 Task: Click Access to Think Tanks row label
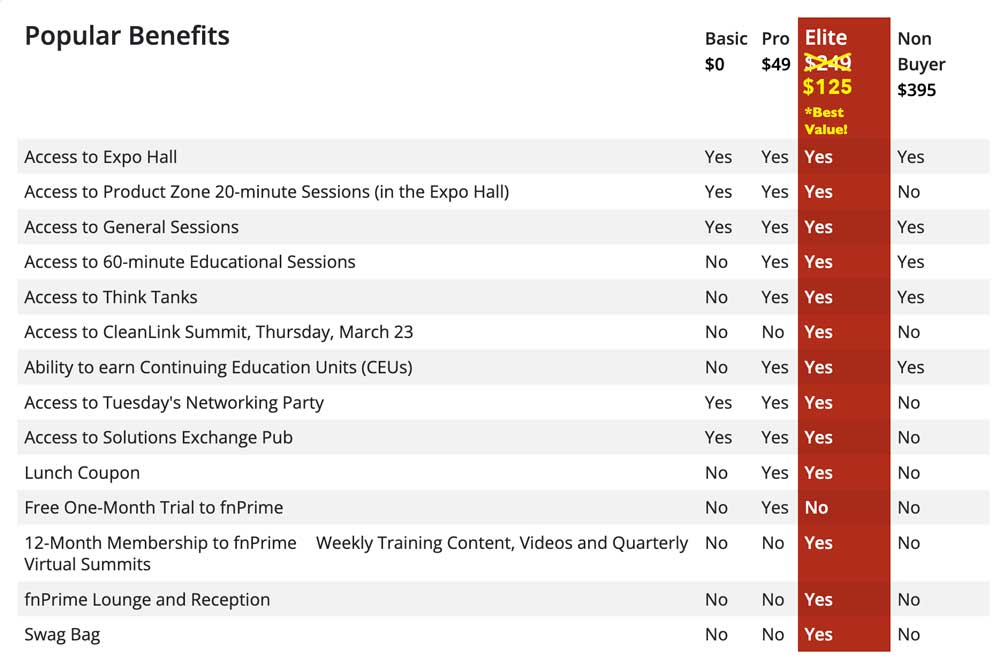[x=111, y=297]
